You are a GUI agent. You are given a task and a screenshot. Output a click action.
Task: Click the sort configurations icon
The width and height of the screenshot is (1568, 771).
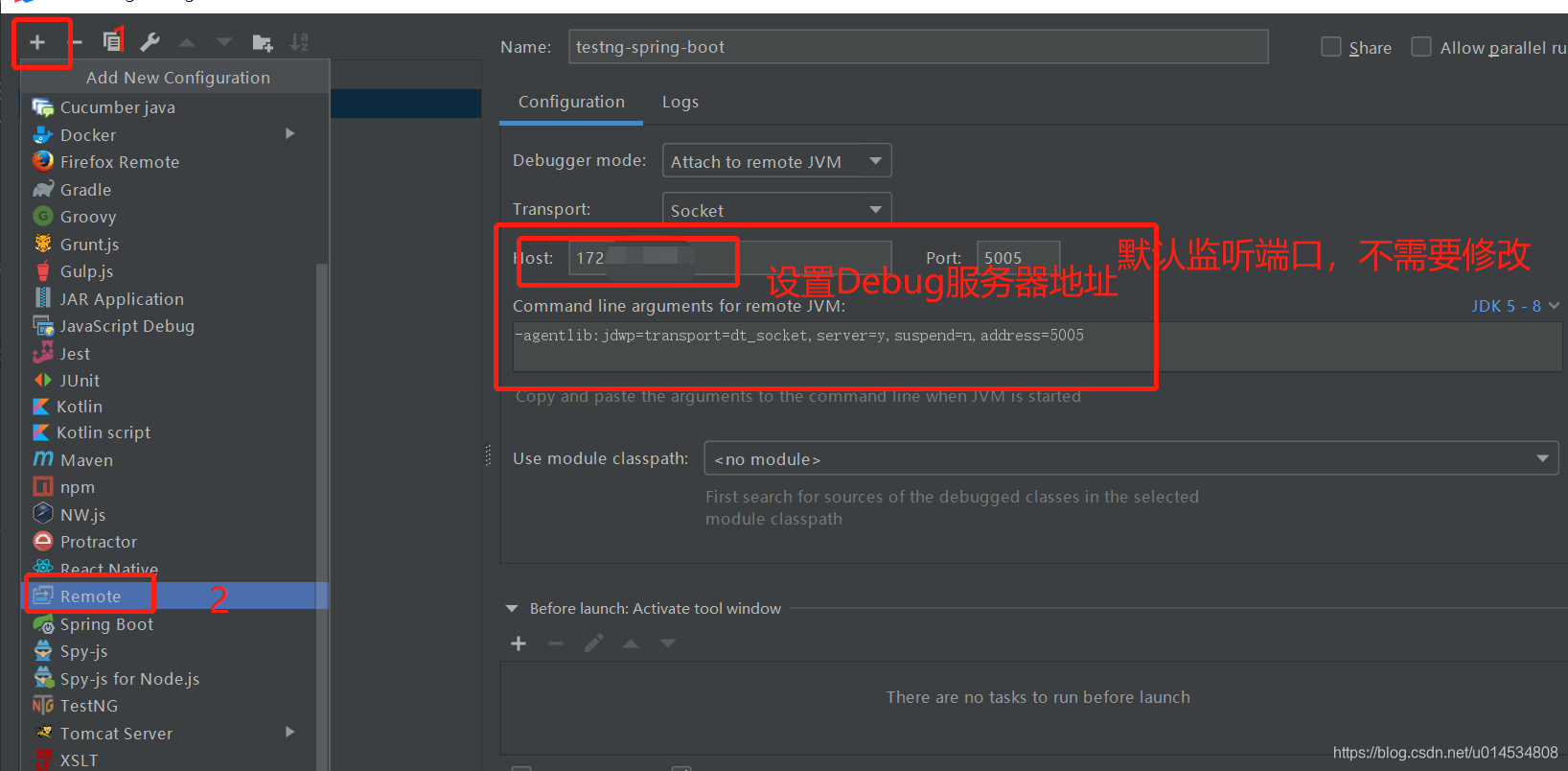[299, 42]
